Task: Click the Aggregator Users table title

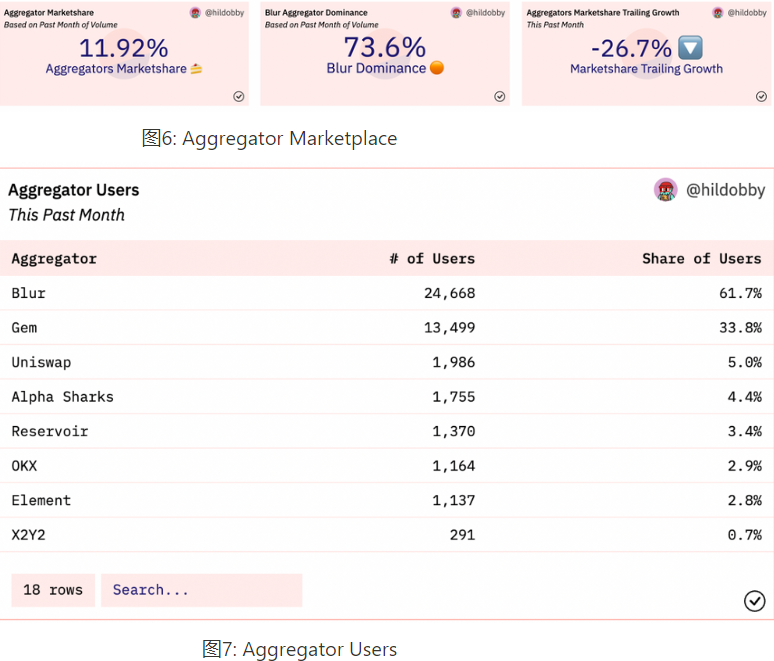Action: pos(74,190)
